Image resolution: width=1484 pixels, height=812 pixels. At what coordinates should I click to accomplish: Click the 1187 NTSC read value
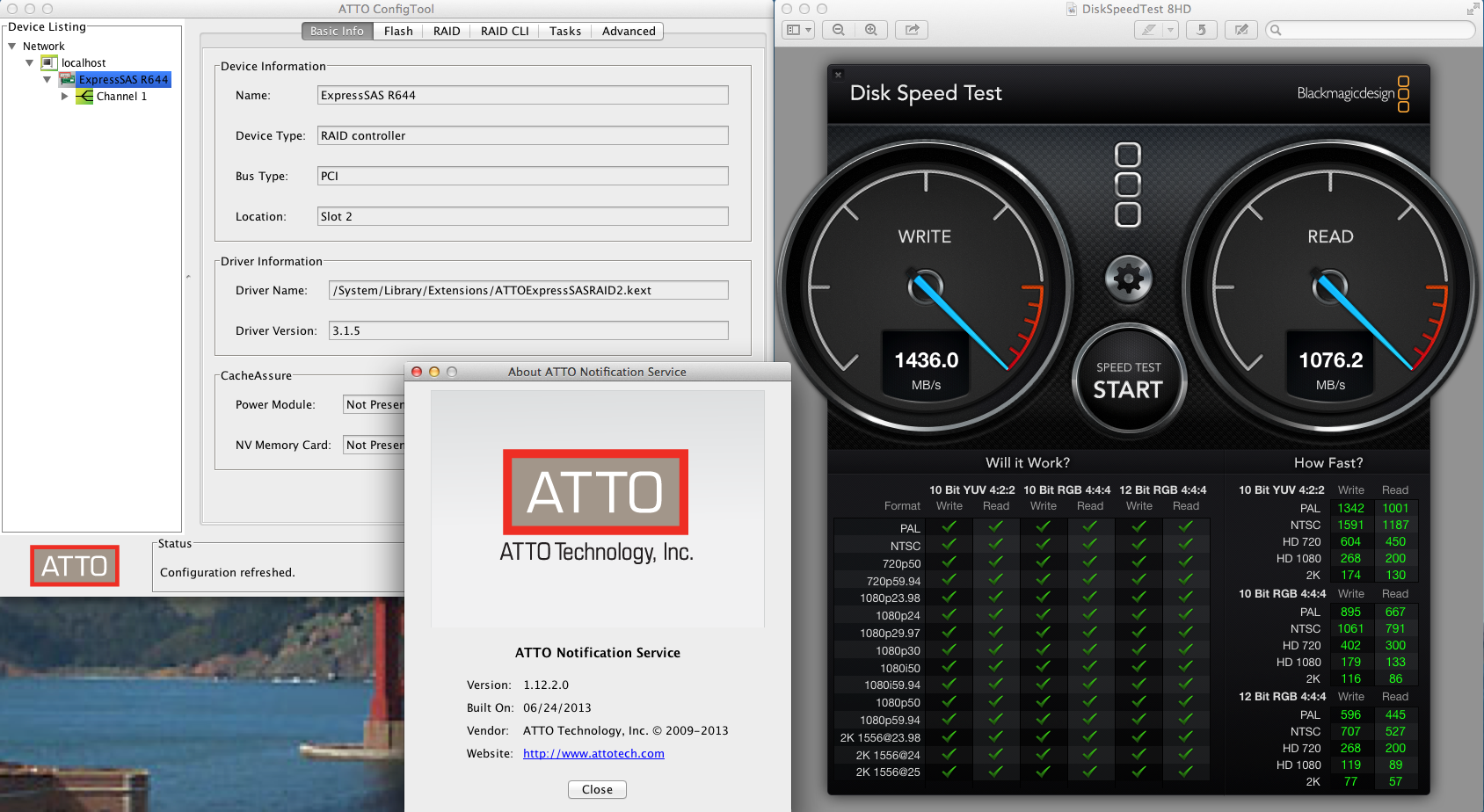tap(1395, 526)
